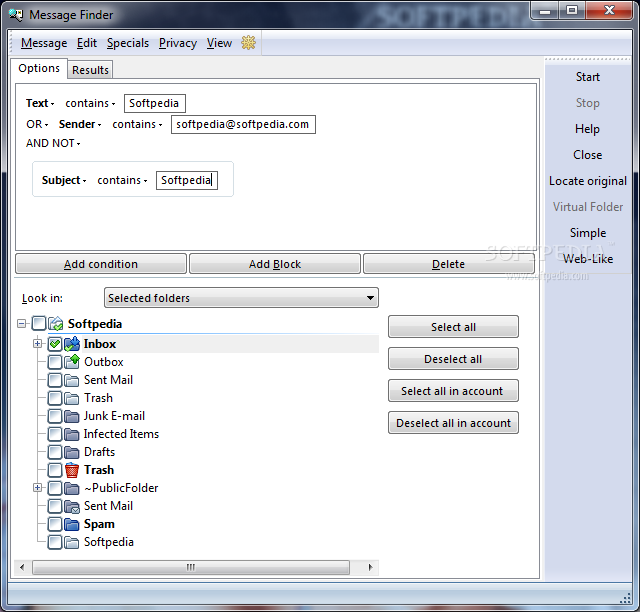
Task: Open the Look in Selected folders dropdown
Action: click(x=241, y=298)
